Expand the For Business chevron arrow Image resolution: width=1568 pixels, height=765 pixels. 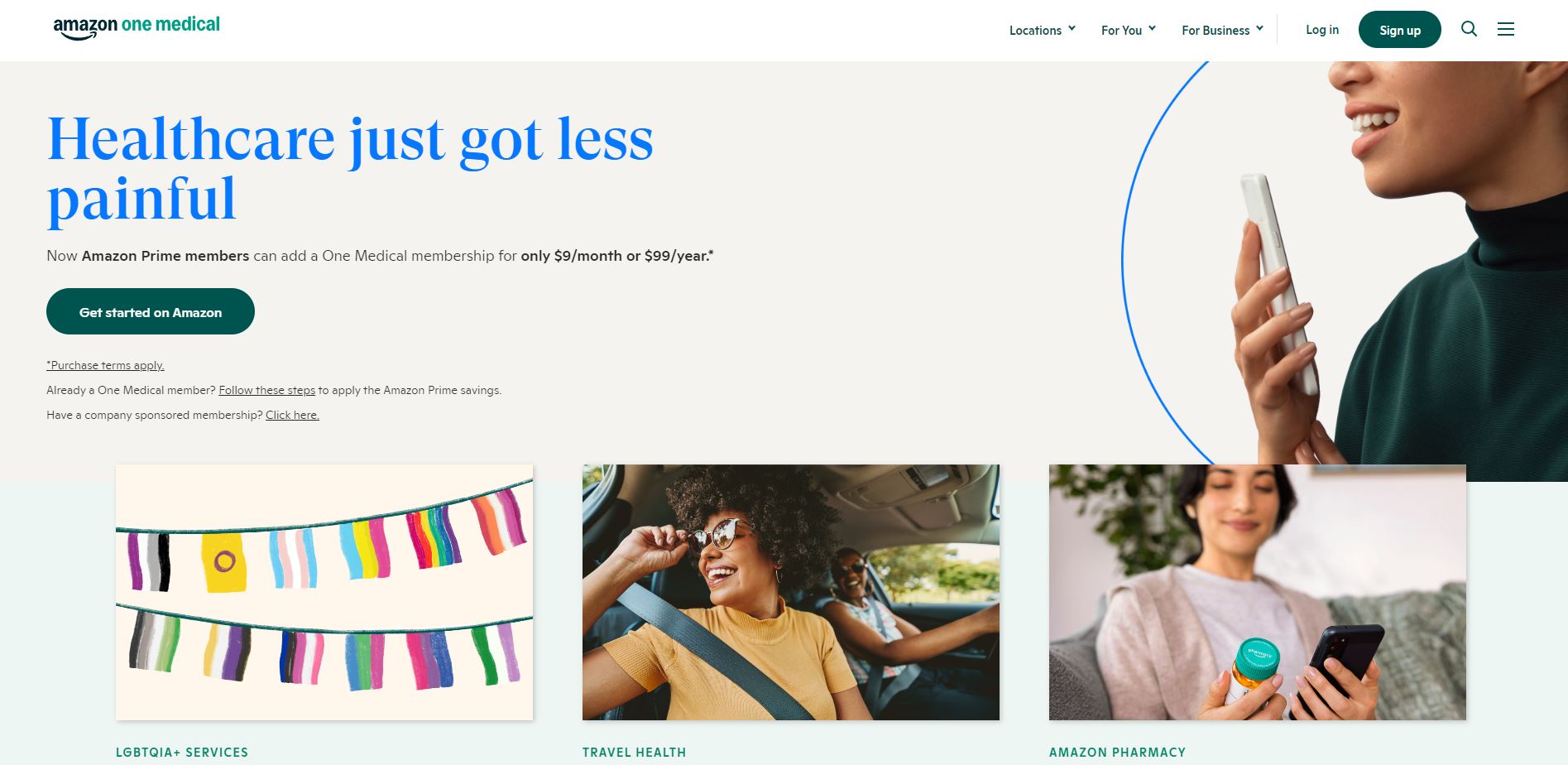tap(1259, 28)
